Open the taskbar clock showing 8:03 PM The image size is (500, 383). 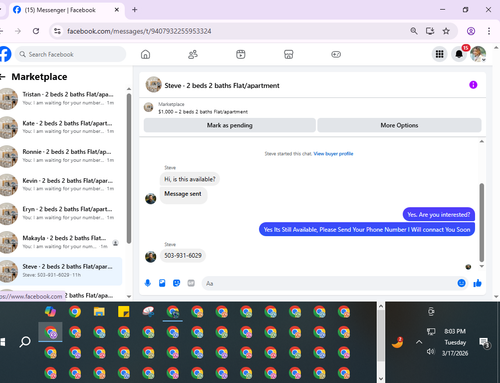(455, 342)
